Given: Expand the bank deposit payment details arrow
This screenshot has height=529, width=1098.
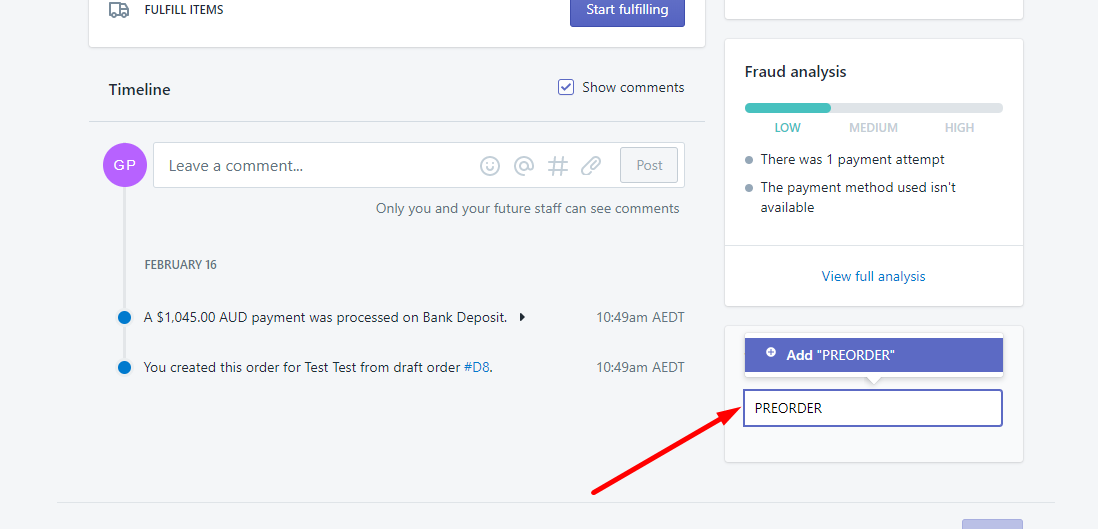Looking at the screenshot, I should tap(522, 317).
